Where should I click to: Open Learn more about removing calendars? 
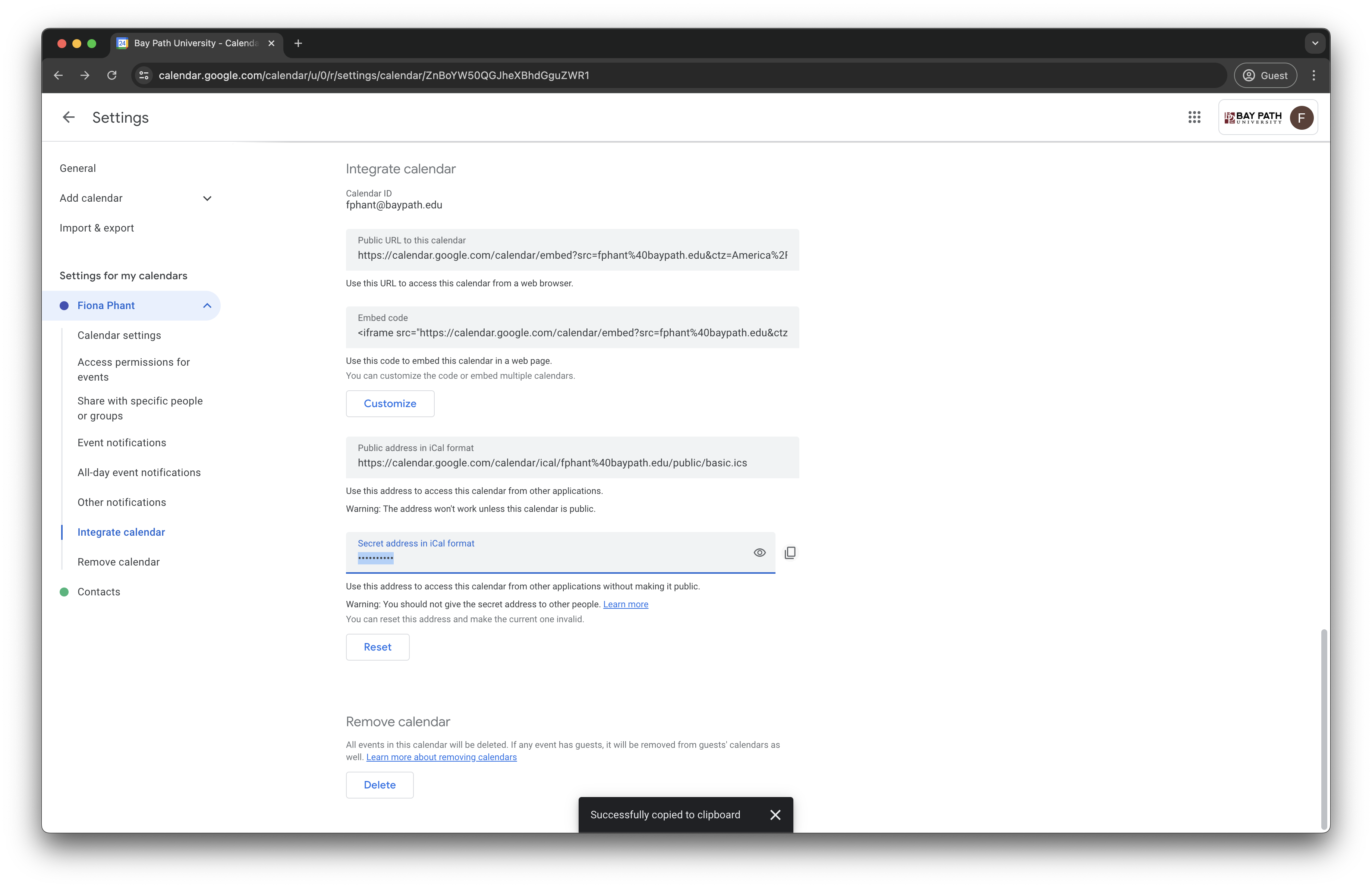(441, 757)
